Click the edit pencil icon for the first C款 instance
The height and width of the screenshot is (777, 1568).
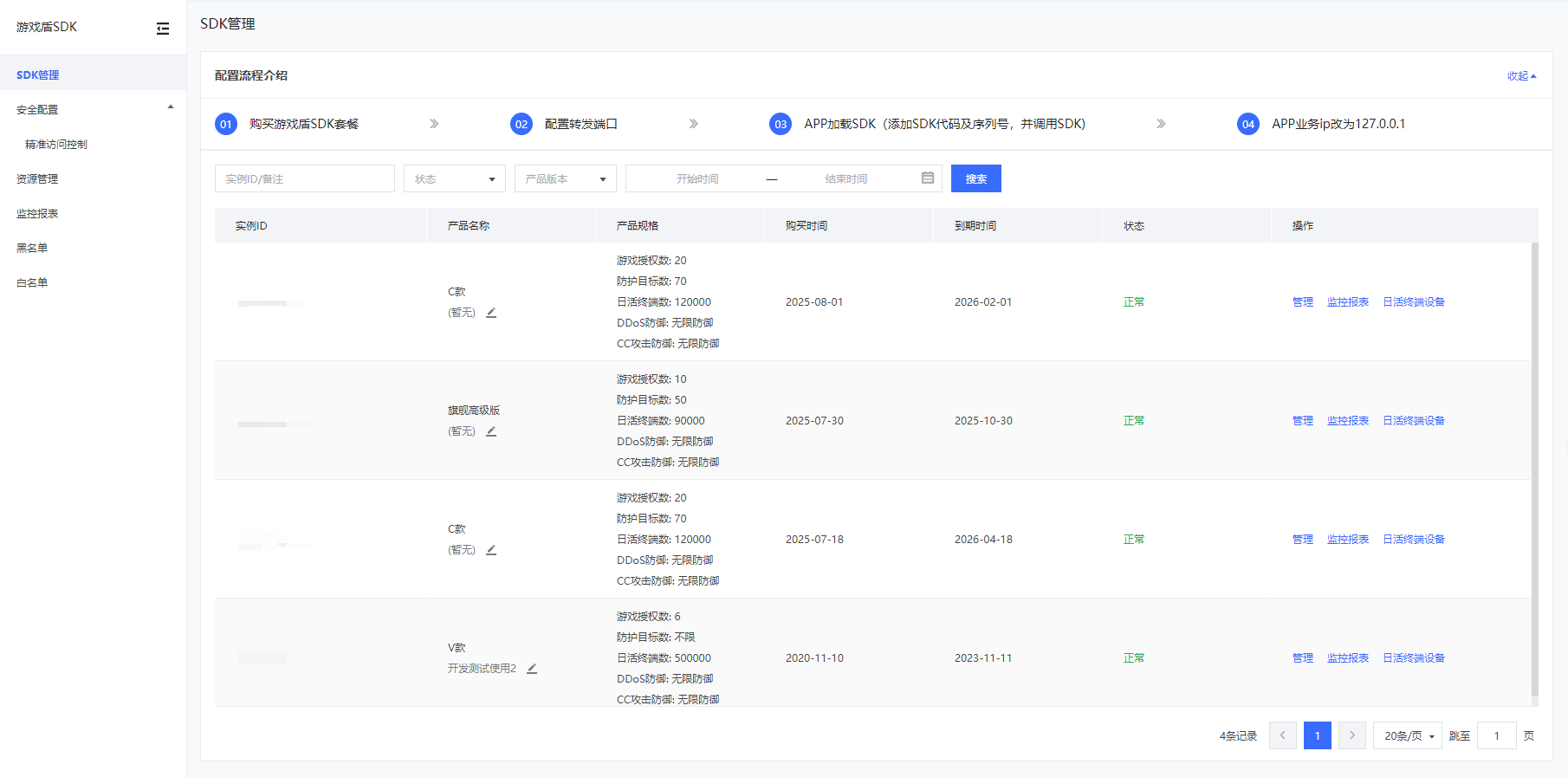pyautogui.click(x=491, y=313)
